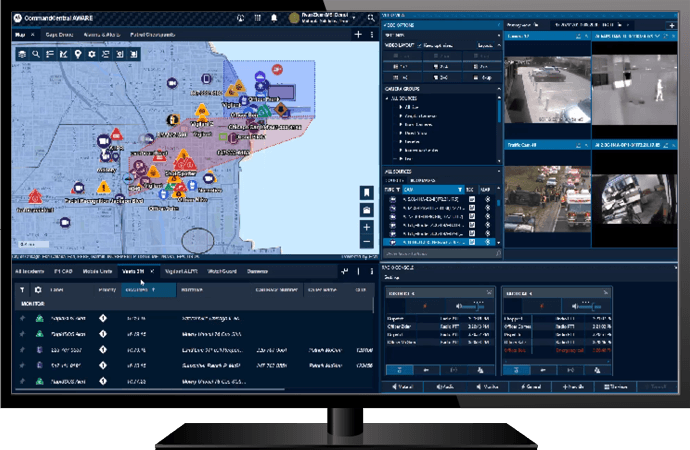This screenshot has height=450, width=690.
Task: Click the map search magnifier tool
Action: coord(36,54)
